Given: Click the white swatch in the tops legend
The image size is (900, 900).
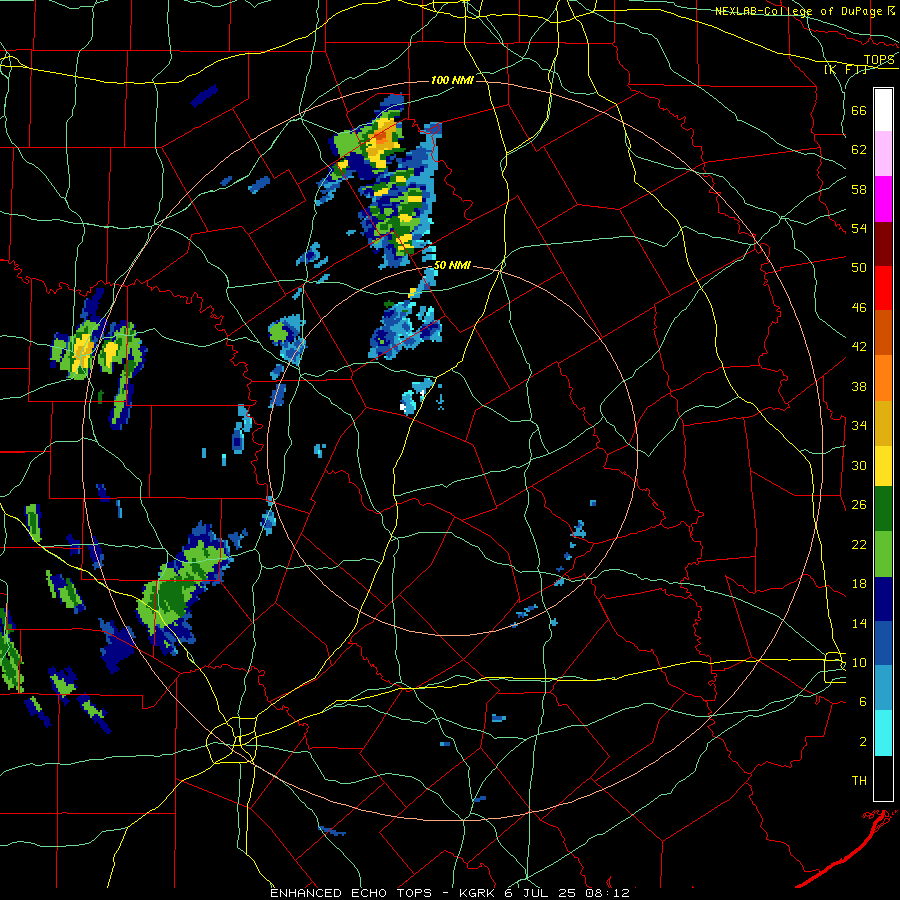Looking at the screenshot, I should 883,110.
